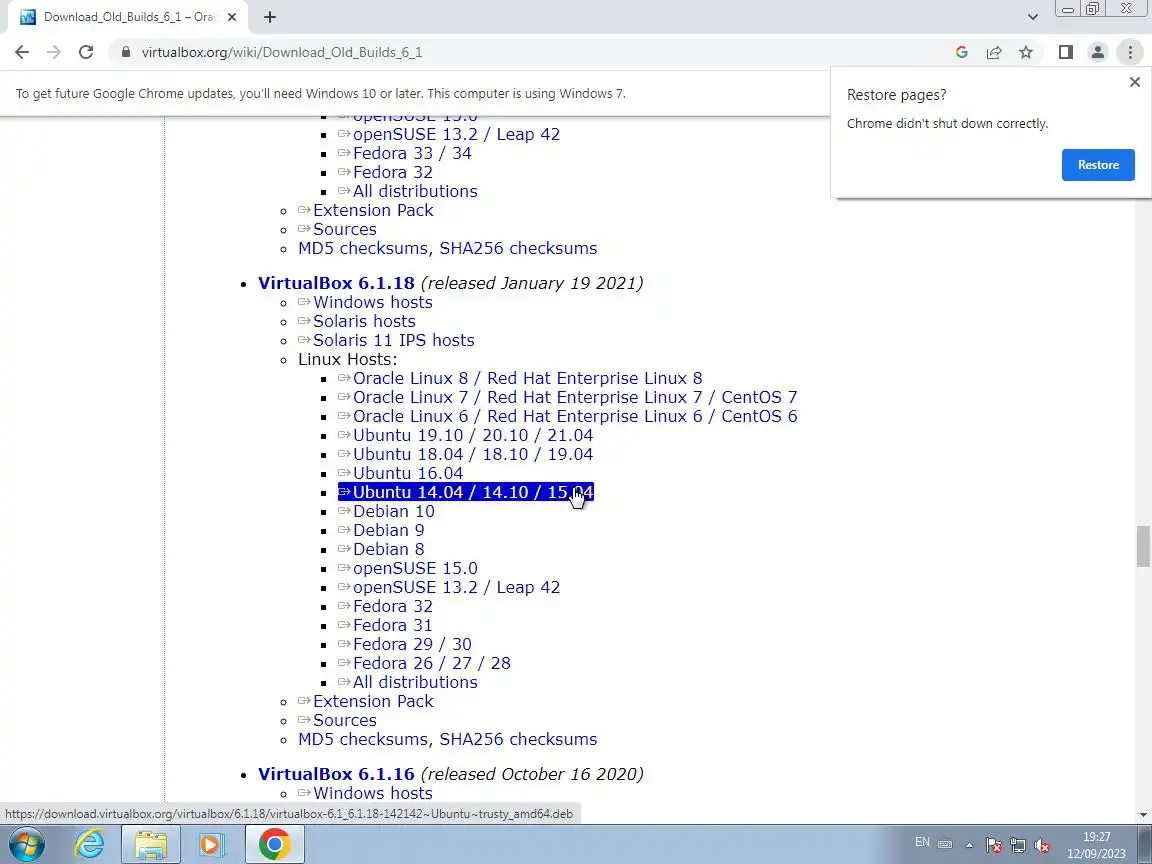Click the Restore button
This screenshot has height=864, width=1152.
(1098, 165)
